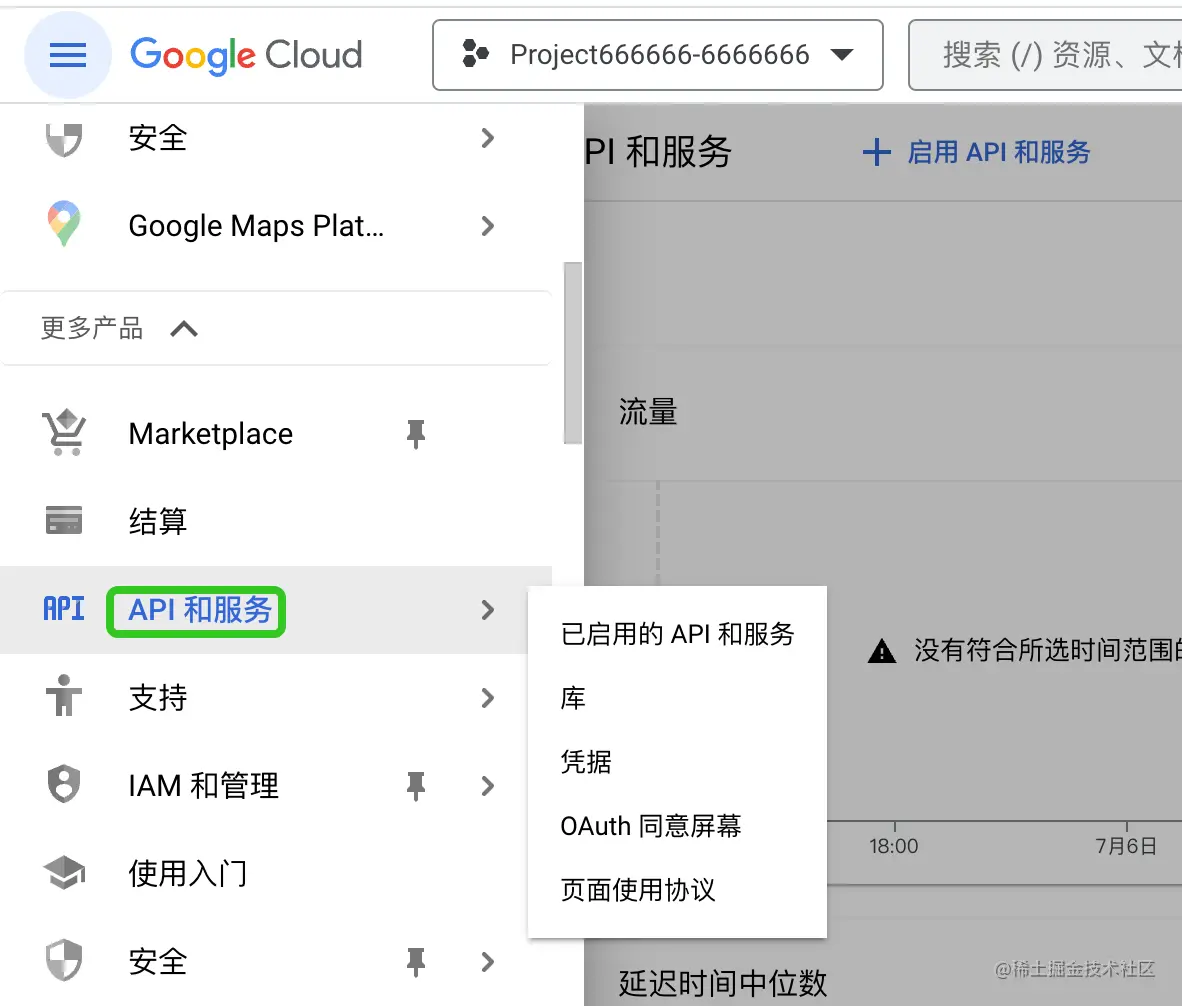
Task: Click the 延迟时间中位数 chart heading
Action: 723,983
